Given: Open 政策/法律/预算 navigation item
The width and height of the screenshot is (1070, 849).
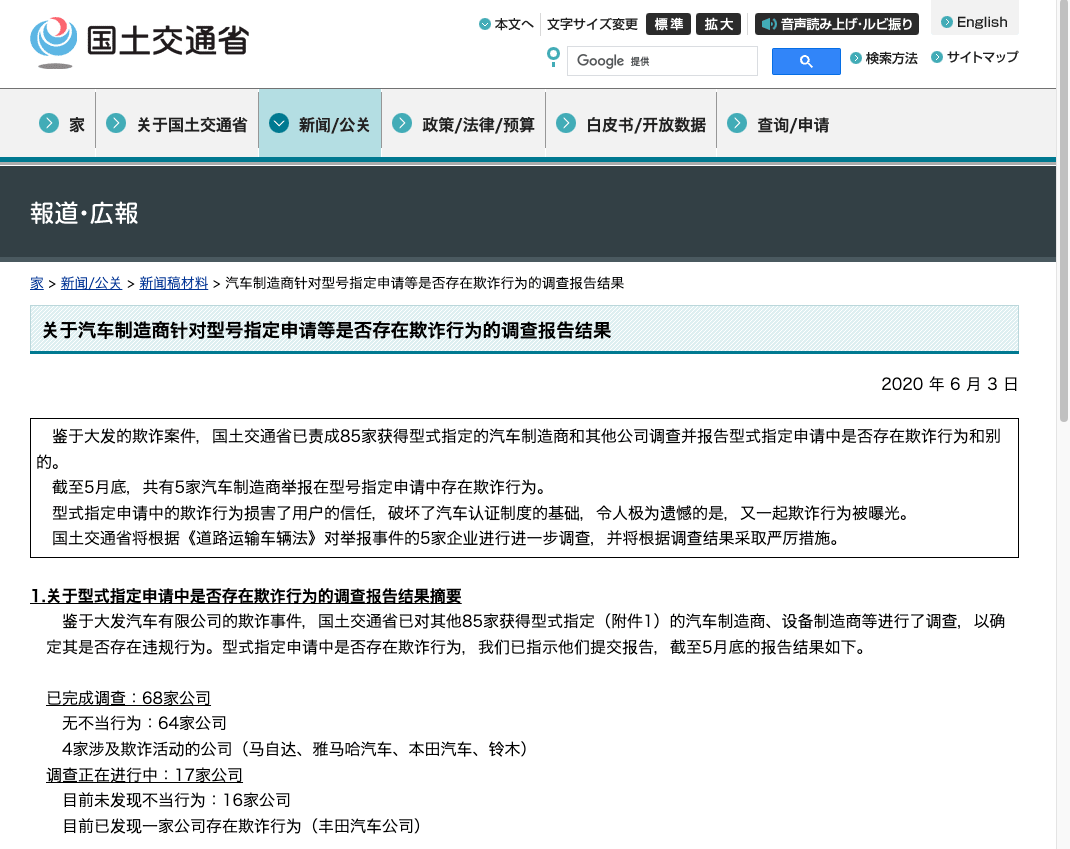Looking at the screenshot, I should tap(478, 125).
